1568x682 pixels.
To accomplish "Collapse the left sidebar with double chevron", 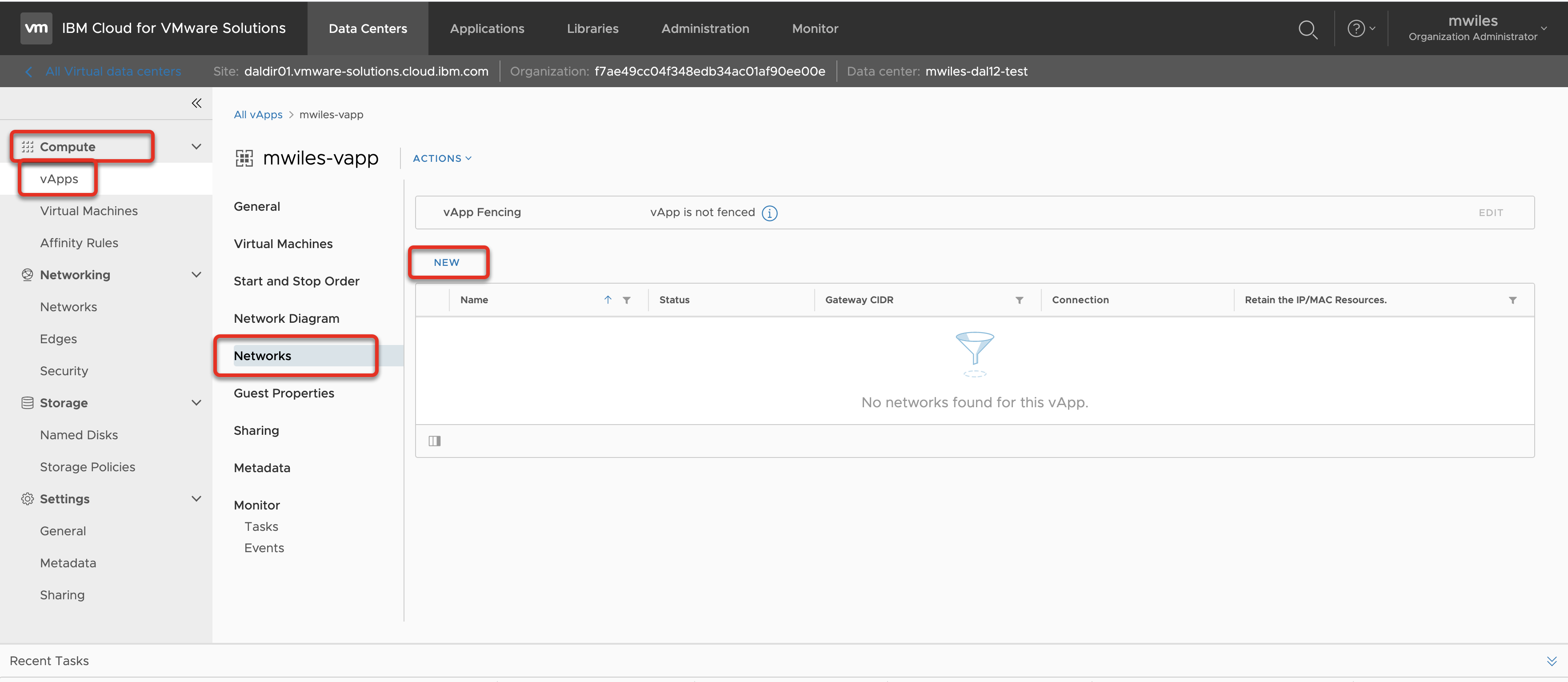I will pyautogui.click(x=196, y=103).
